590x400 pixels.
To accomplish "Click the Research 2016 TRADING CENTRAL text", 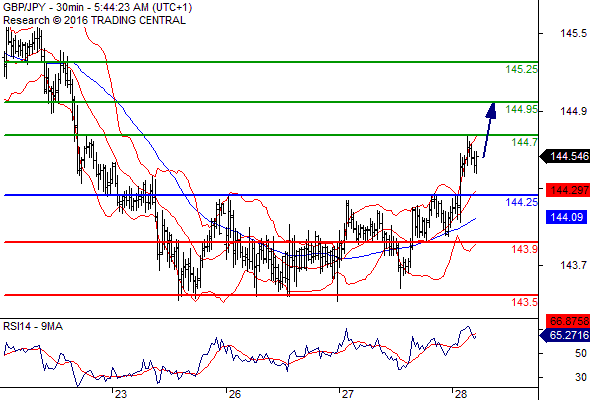I will point(94,20).
